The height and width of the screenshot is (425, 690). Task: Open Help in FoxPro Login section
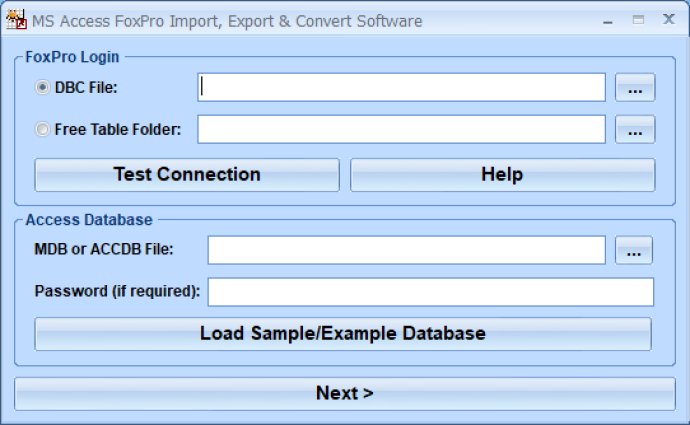tap(503, 175)
